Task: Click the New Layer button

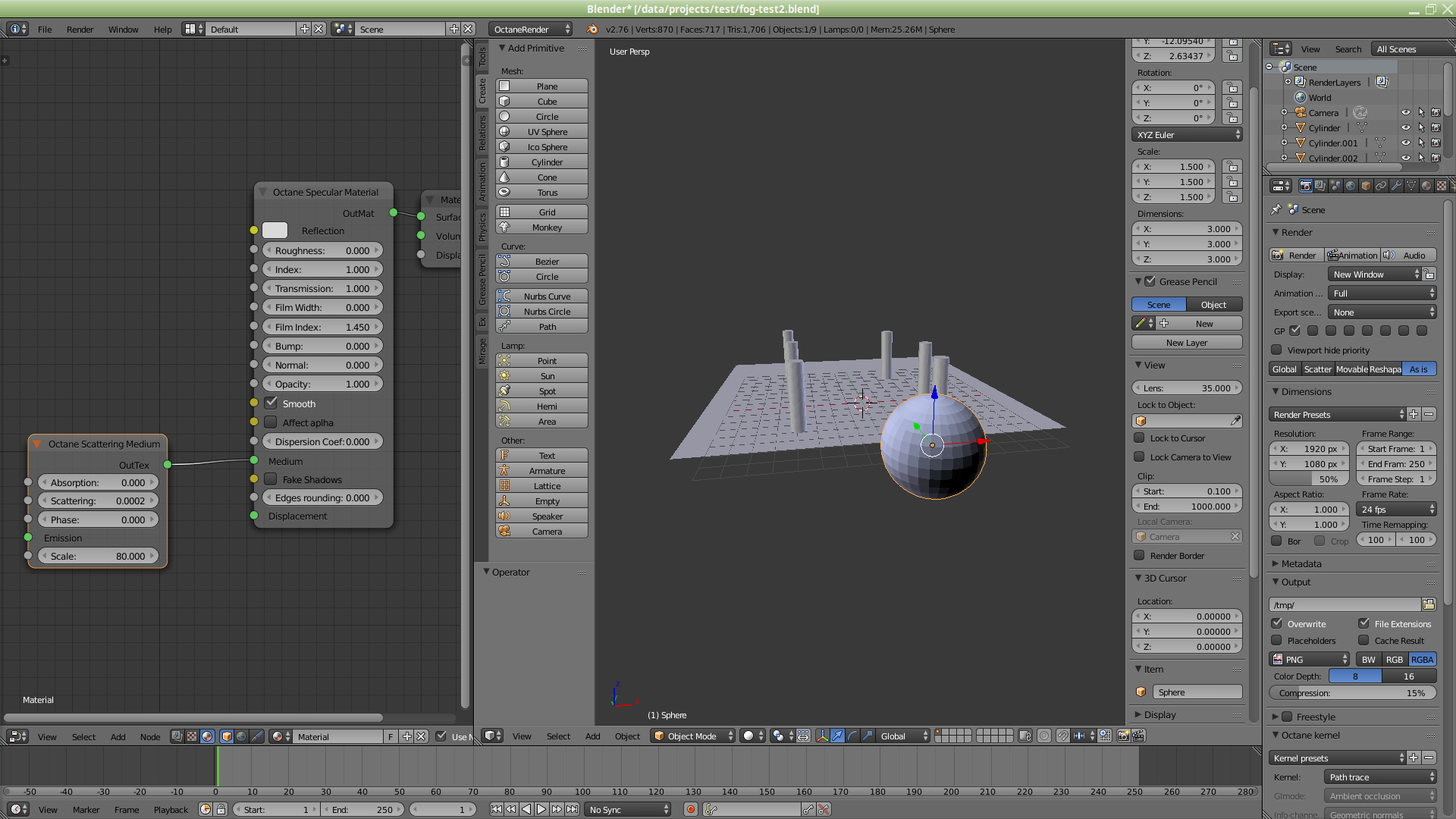Action: point(1187,343)
